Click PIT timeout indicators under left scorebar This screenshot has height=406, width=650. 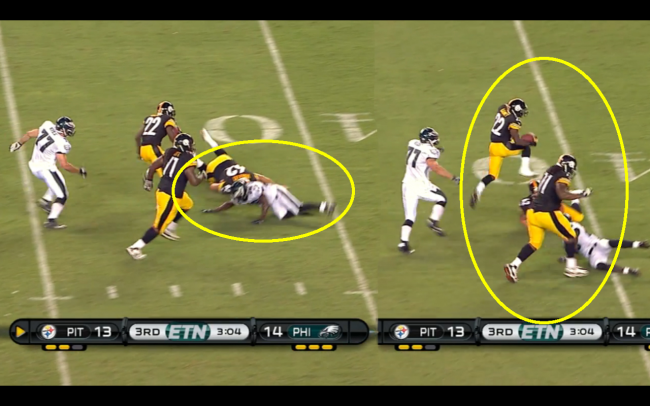(x=64, y=347)
